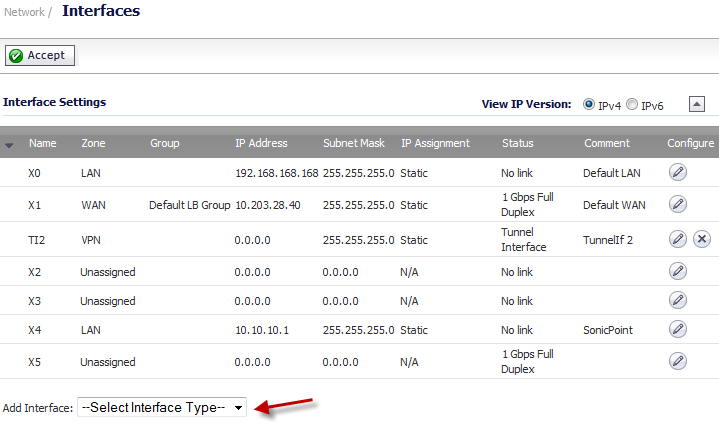Edit the X4 SonicPoint interface

[x=677, y=329]
